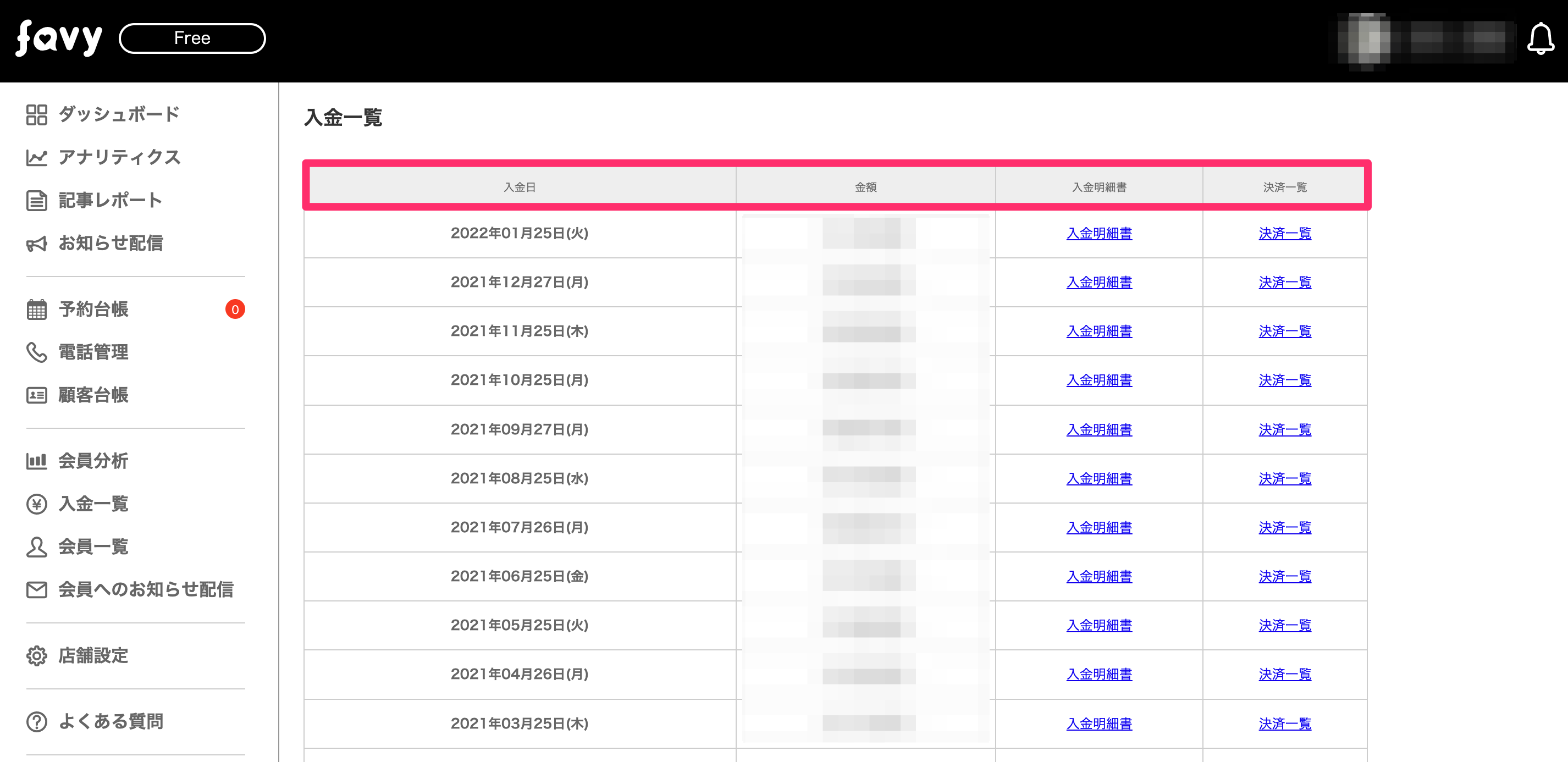The image size is (1568, 762).
Task: Open 会員へのお知らせ配信 menu item
Action: click(146, 589)
